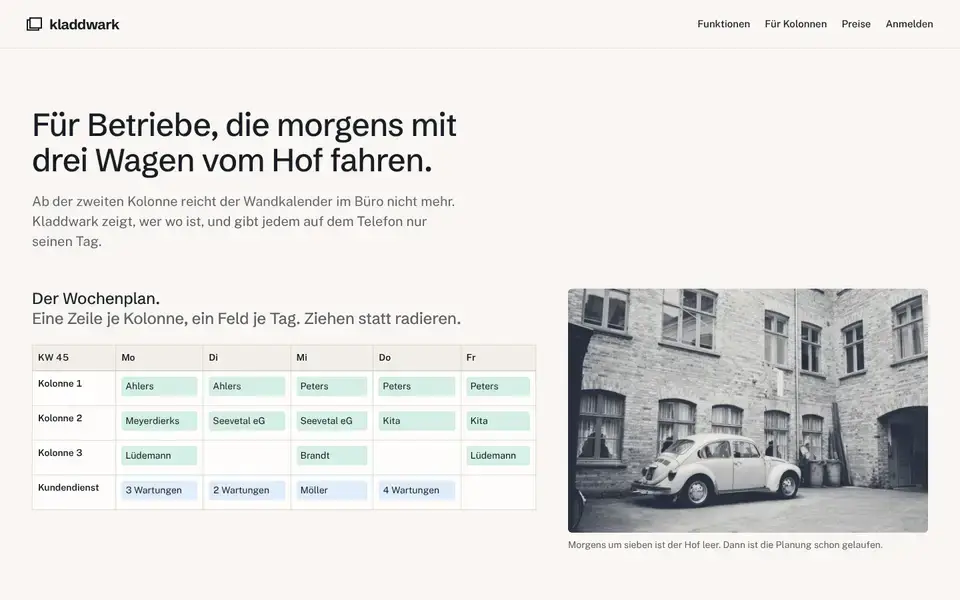Viewport: 960px width, 600px height.
Task: Click the Der Wochenplan heading
Action: 96,299
